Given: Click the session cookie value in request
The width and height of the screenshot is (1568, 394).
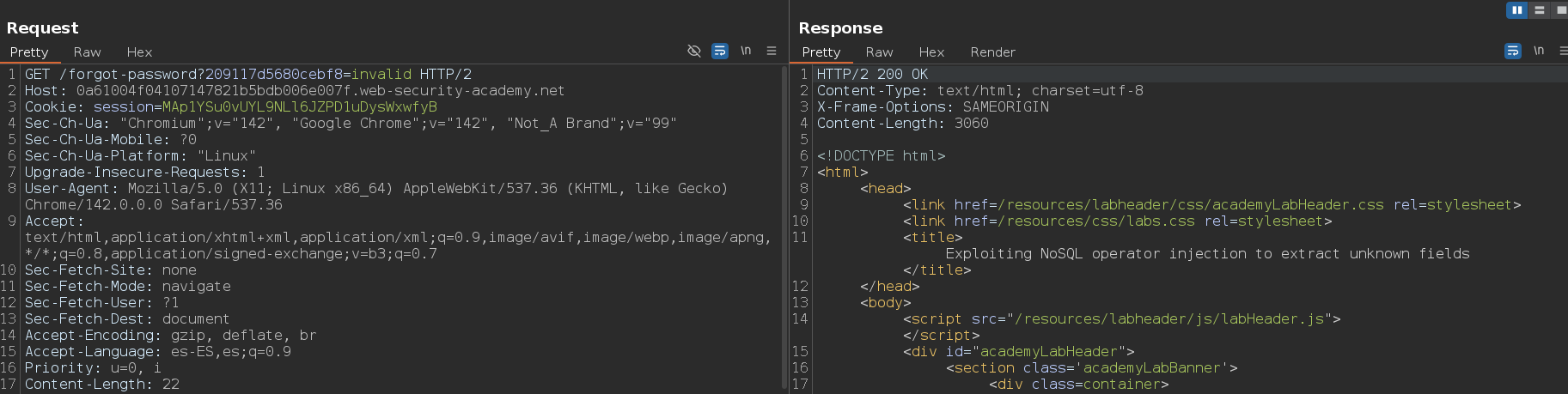Looking at the screenshot, I should pos(299,107).
